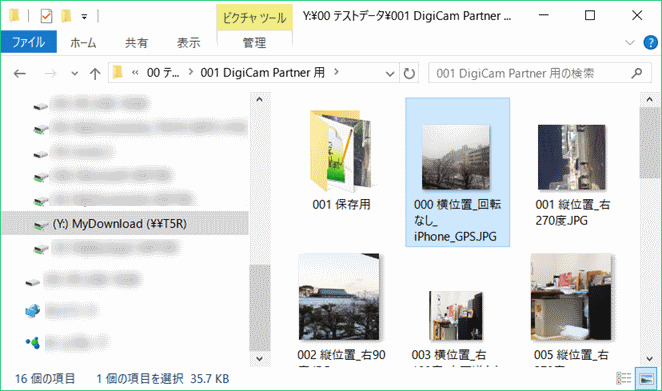Click the ピクチャ ツール contextual tab header
The height and width of the screenshot is (391, 662).
point(255,18)
